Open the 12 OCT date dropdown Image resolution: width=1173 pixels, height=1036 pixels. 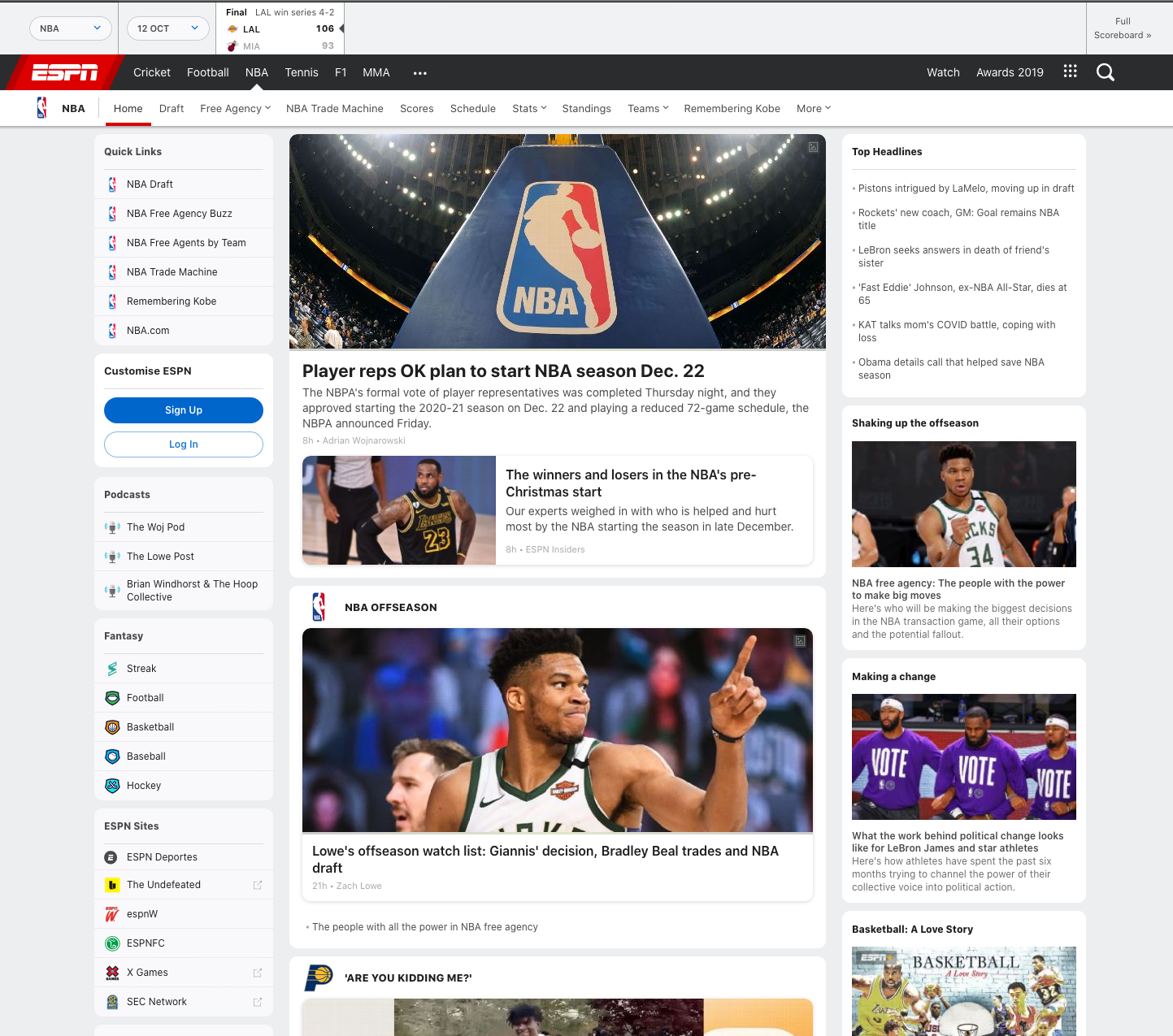(x=168, y=28)
